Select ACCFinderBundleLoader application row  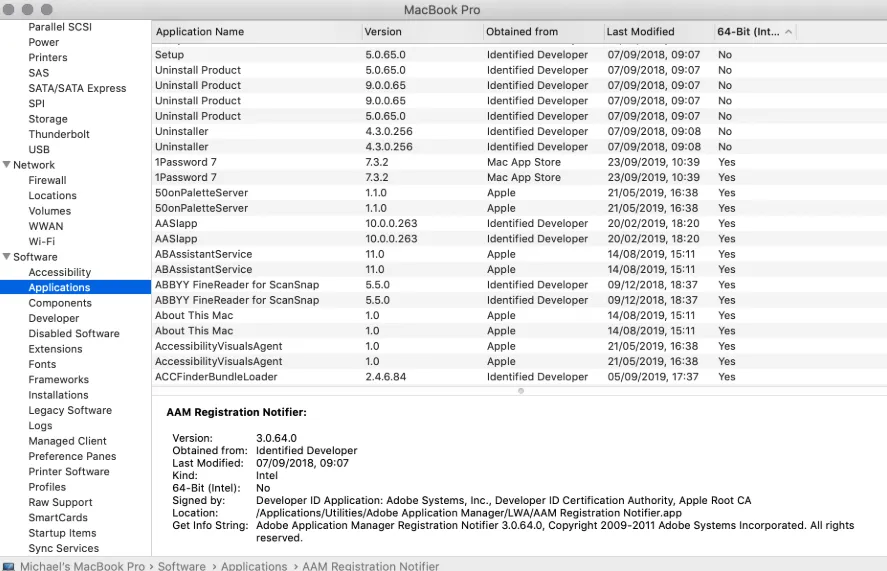(x=519, y=376)
